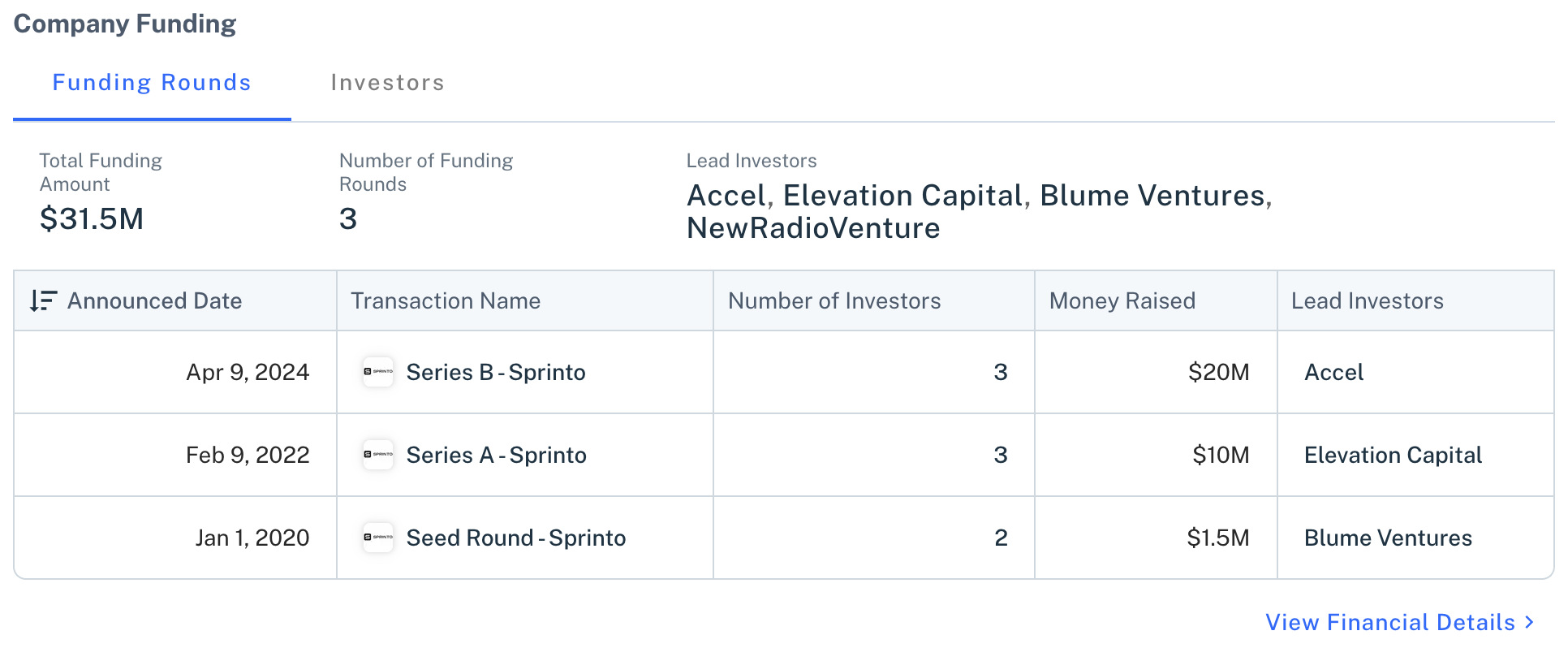Viewport: 1568px width, 661px height.
Task: Open the Investors tab
Action: 387,83
